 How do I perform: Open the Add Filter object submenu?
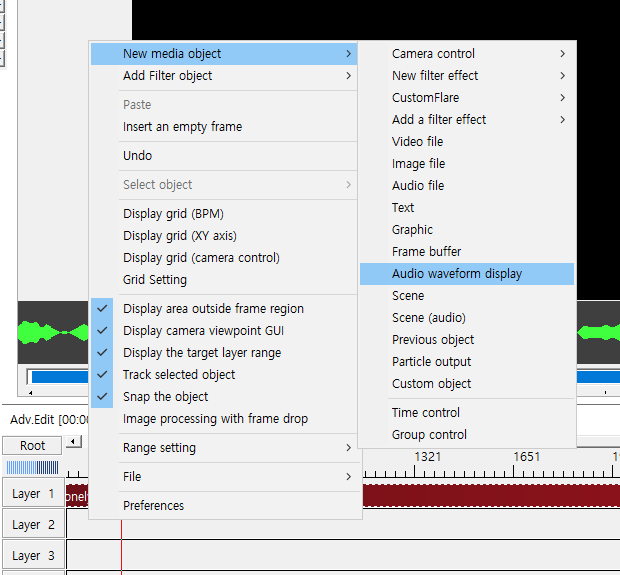point(224,76)
